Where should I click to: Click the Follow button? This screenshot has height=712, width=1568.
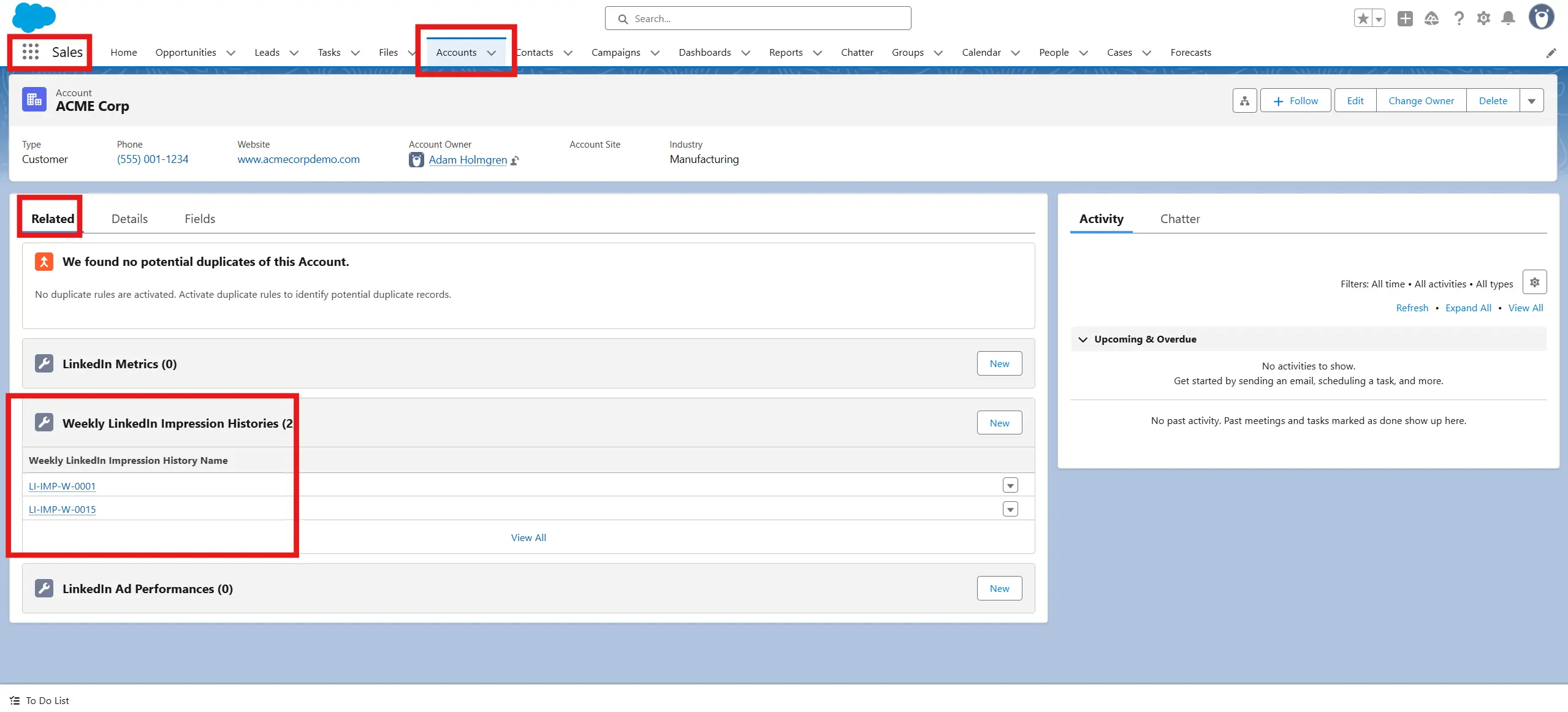click(1295, 101)
